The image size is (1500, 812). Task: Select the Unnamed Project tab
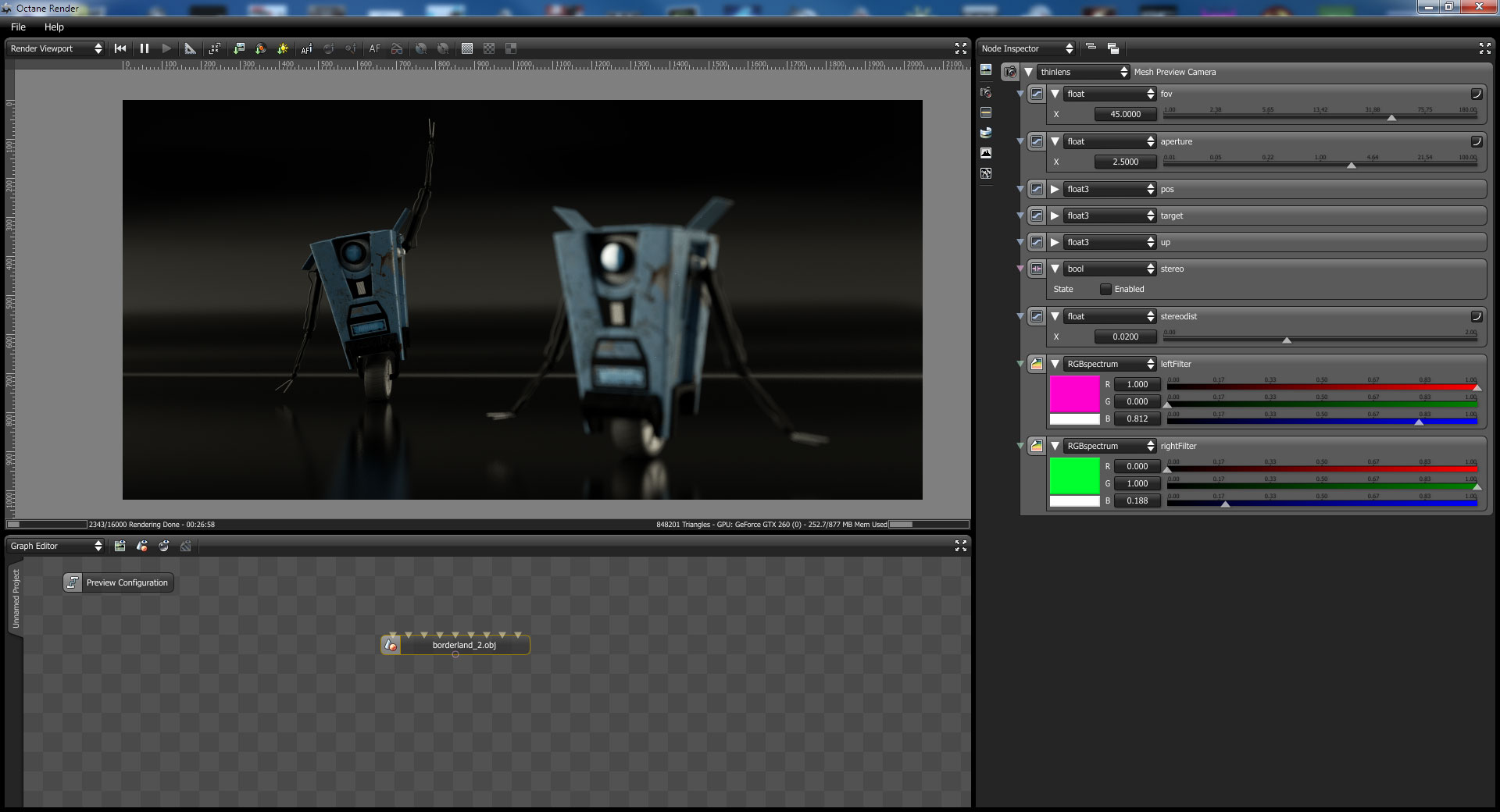16,599
